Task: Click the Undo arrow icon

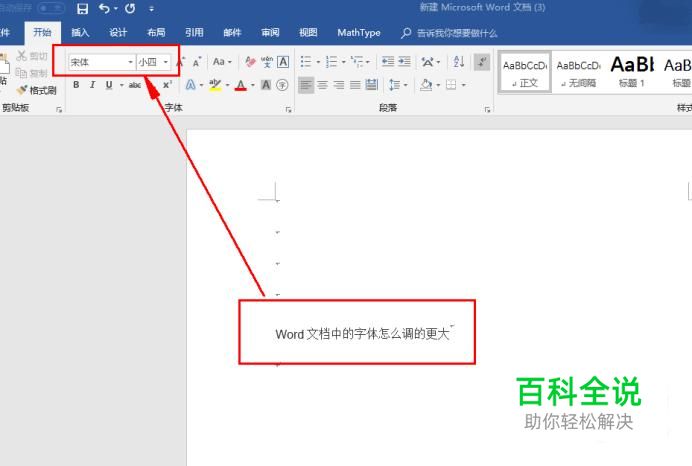Action: click(x=104, y=8)
